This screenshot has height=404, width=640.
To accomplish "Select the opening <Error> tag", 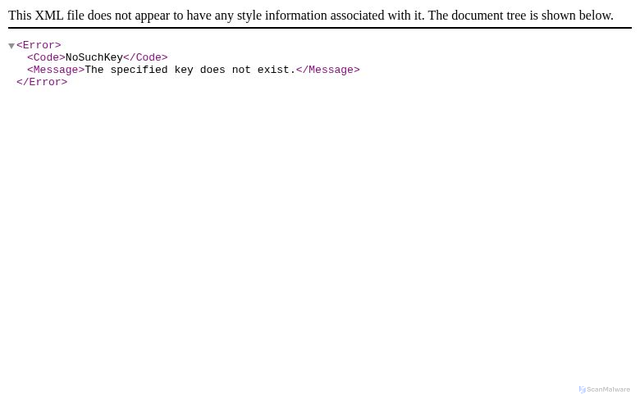I will point(39,45).
